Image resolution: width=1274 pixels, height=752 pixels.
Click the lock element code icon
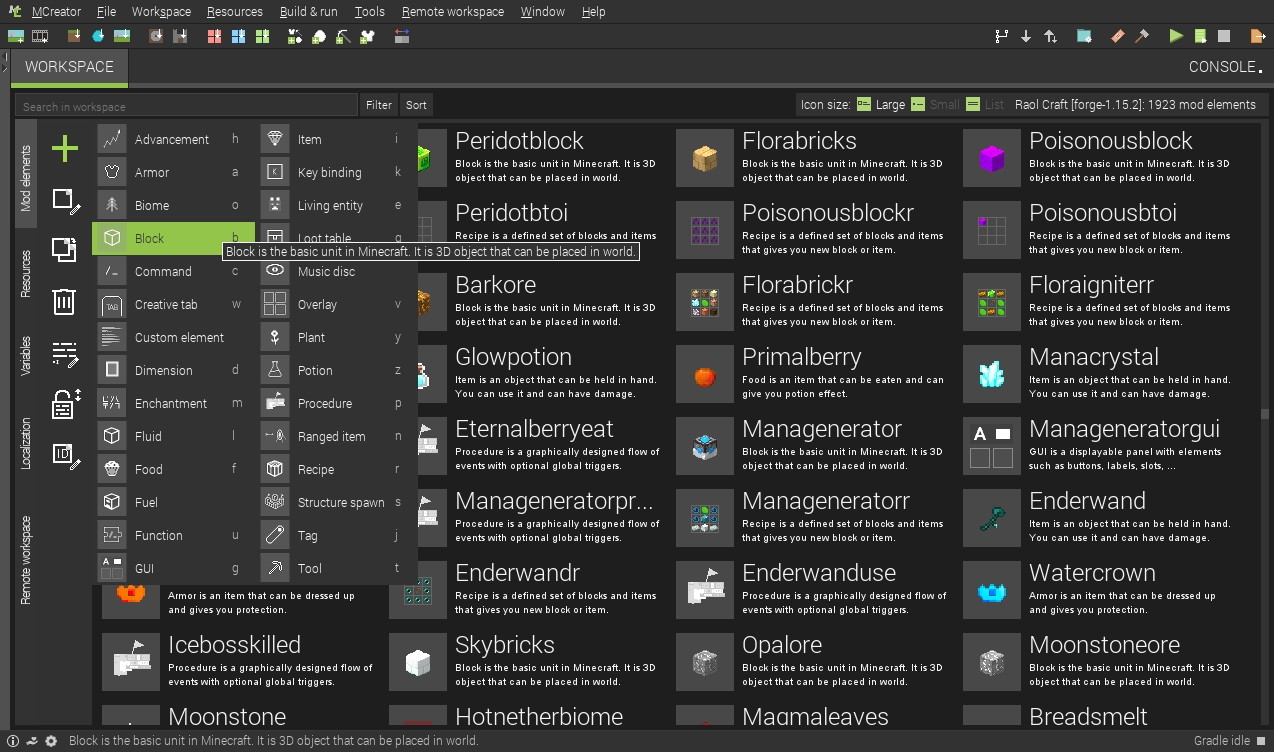coord(66,404)
